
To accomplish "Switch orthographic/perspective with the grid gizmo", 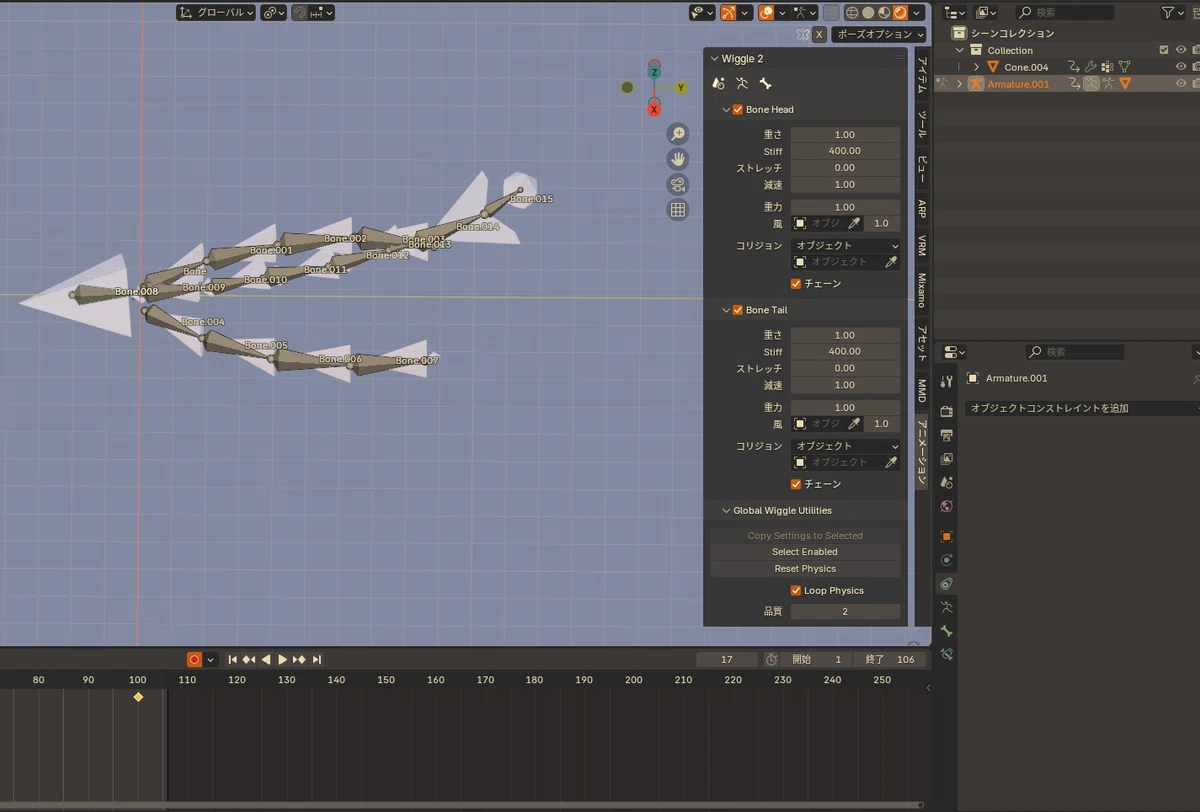I will (678, 209).
